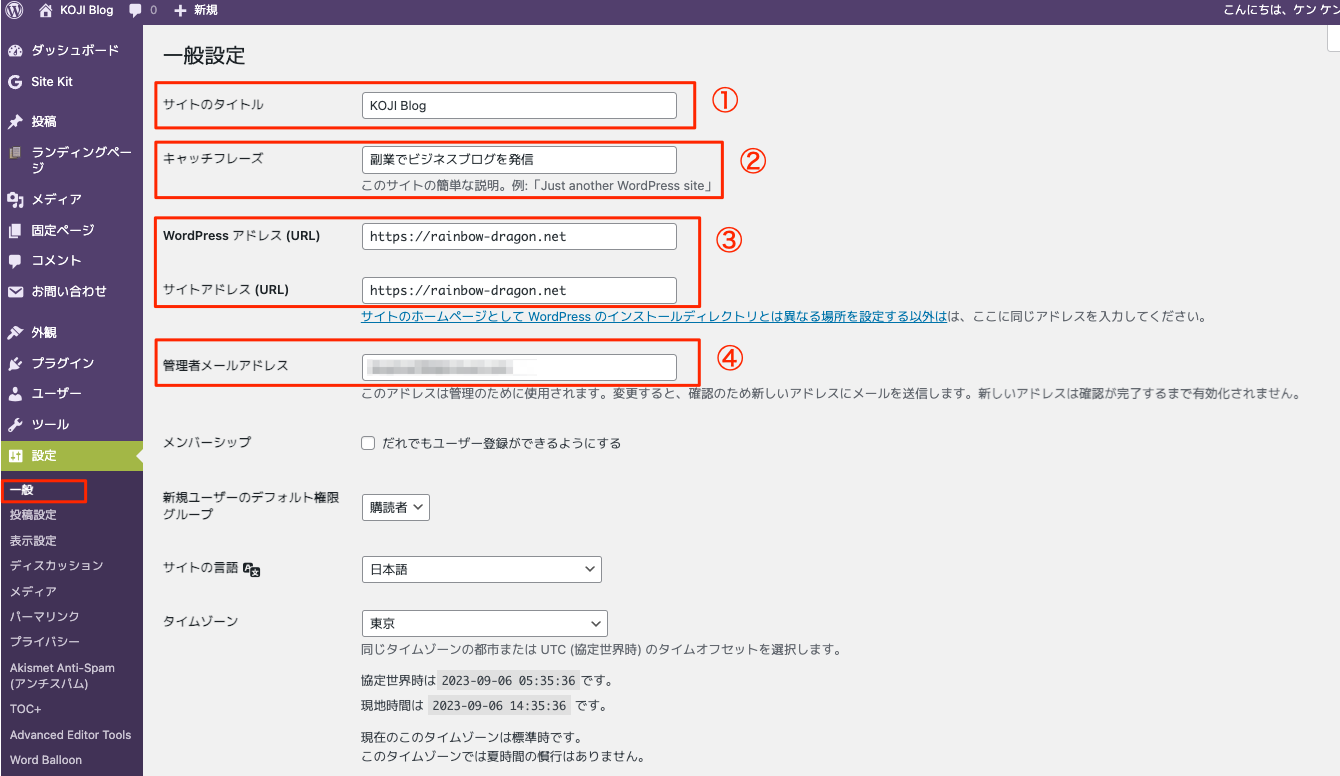Open プライバシー settings submenu
Image resolution: width=1340 pixels, height=776 pixels.
pos(45,641)
